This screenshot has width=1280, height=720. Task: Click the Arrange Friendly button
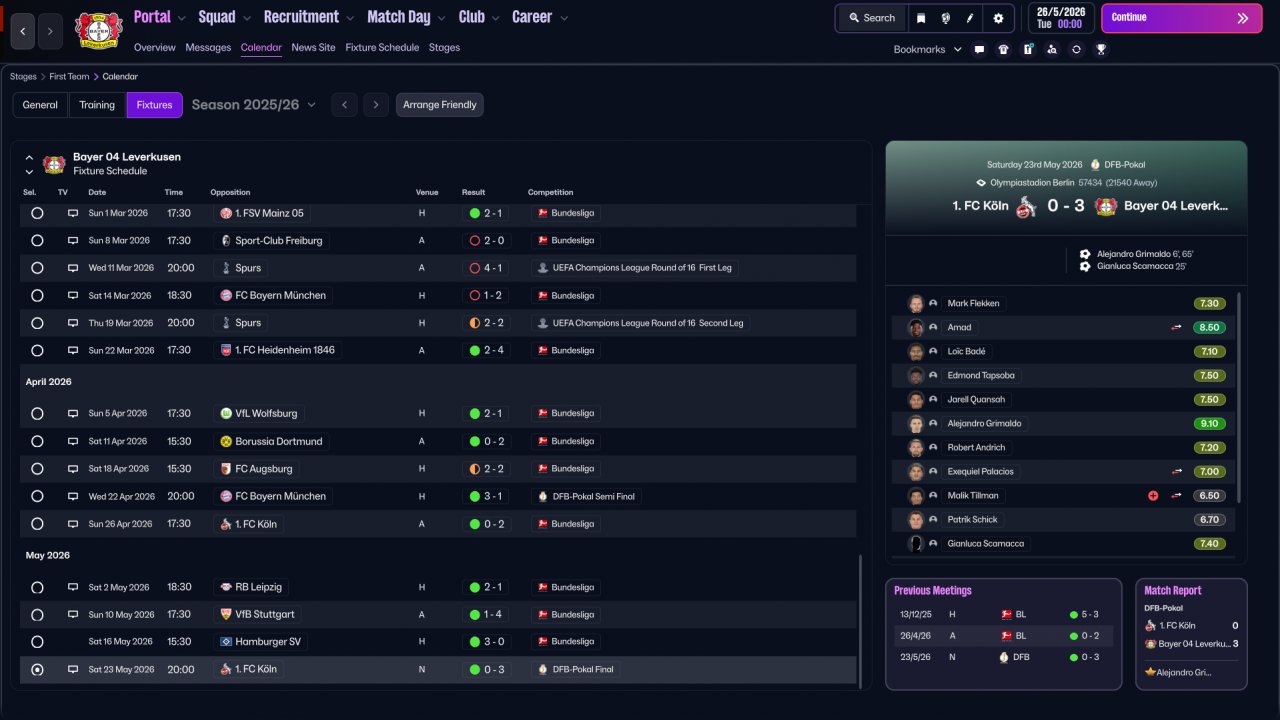pyautogui.click(x=440, y=105)
